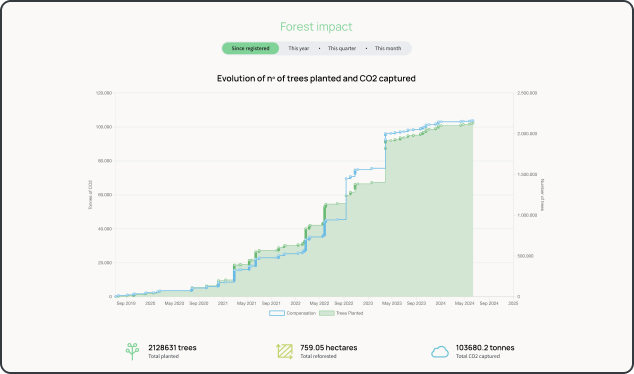This screenshot has width=634, height=374.
Task: Toggle Trees Planted series in legend
Action: (x=341, y=313)
